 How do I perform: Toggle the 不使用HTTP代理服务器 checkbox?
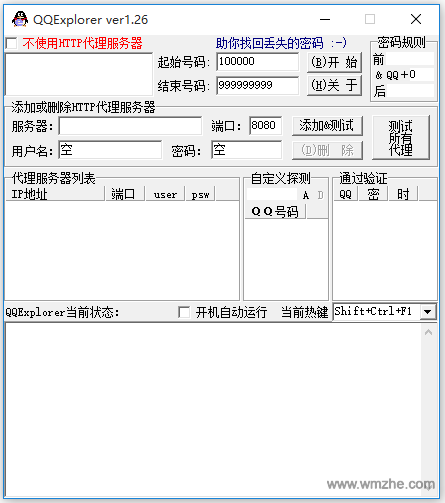coord(11,43)
